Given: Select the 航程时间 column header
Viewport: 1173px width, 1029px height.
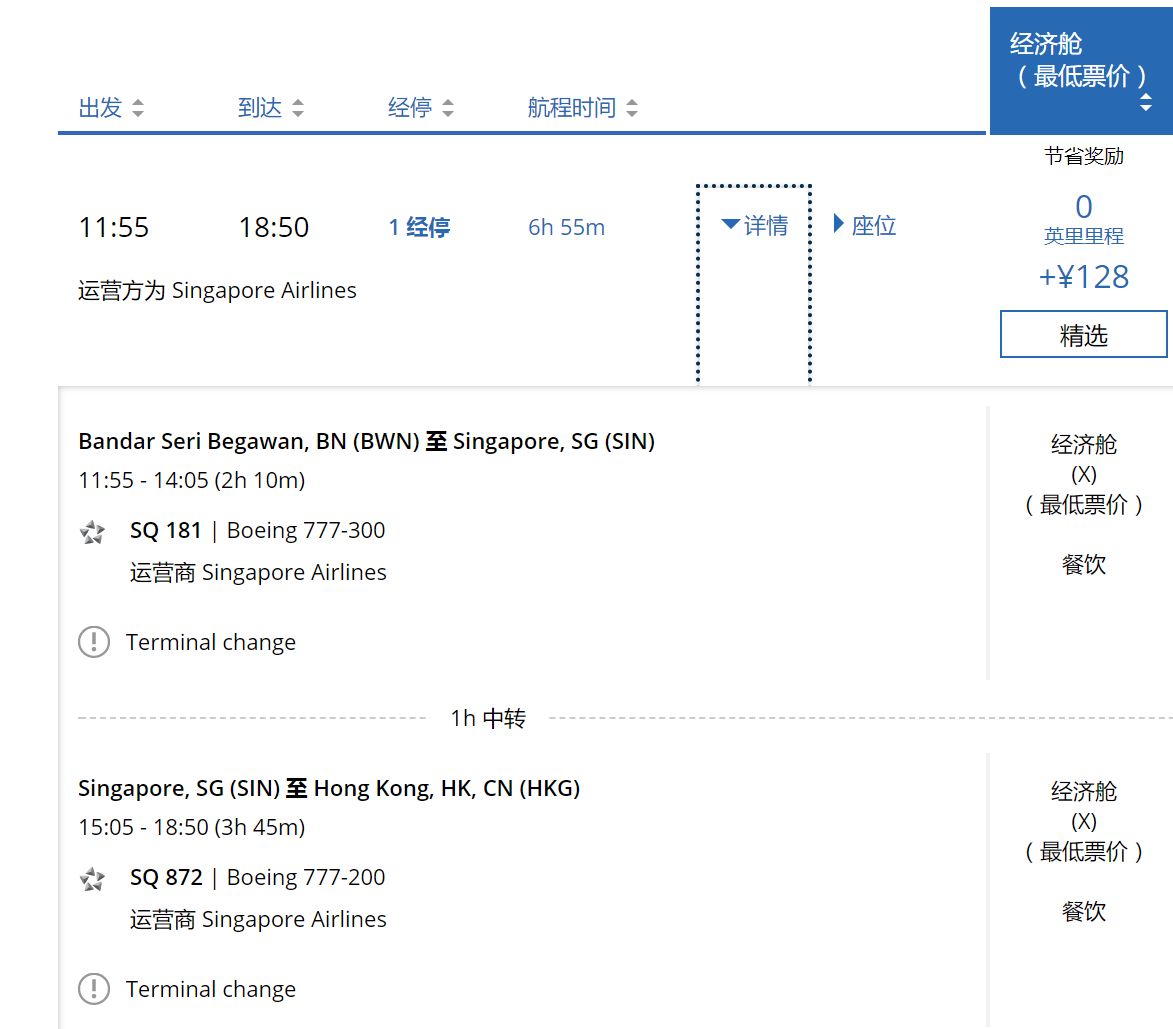Looking at the screenshot, I should [572, 108].
